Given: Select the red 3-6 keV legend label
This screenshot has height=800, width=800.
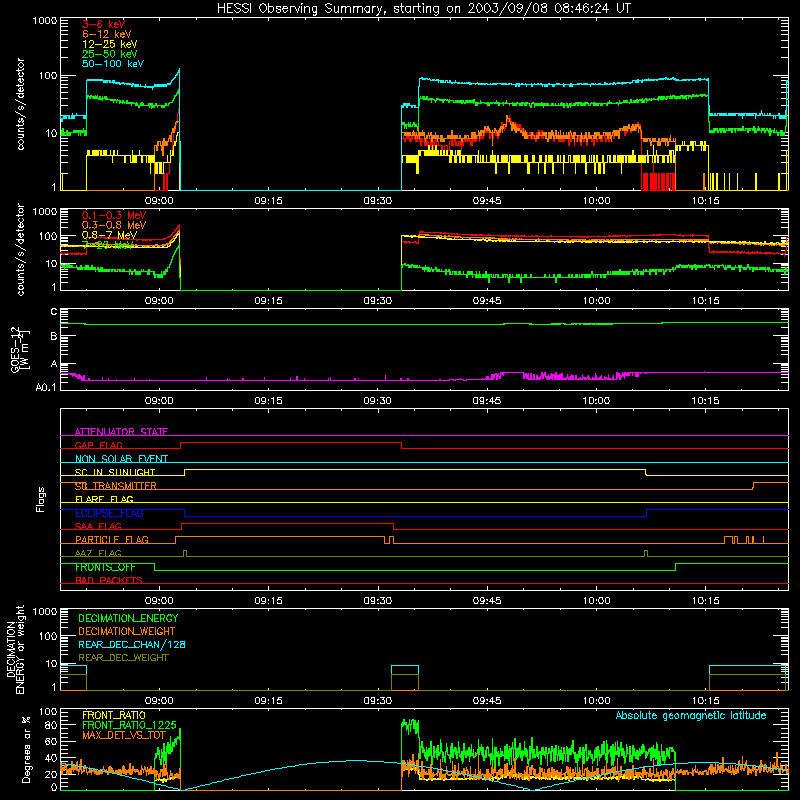Looking at the screenshot, I should point(103,24).
